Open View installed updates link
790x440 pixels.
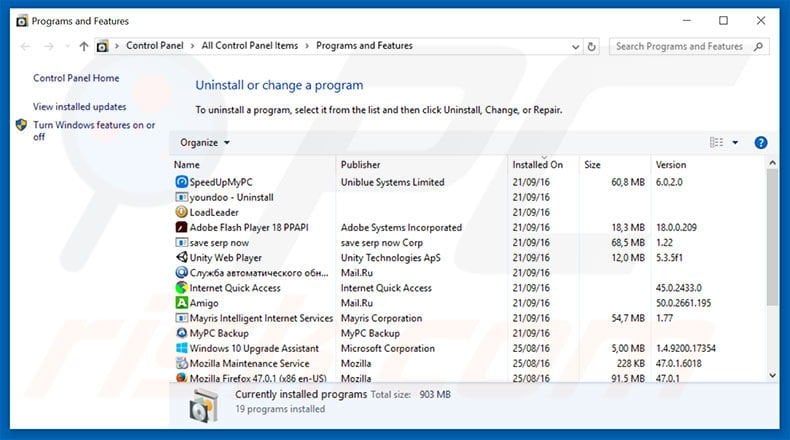[80, 107]
